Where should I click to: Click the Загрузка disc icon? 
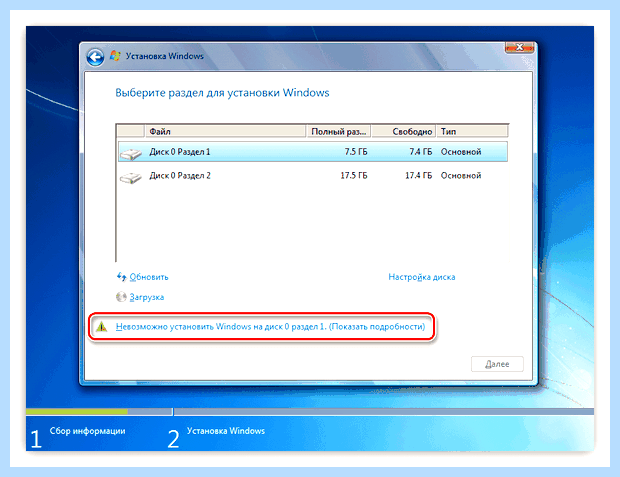coord(121,297)
